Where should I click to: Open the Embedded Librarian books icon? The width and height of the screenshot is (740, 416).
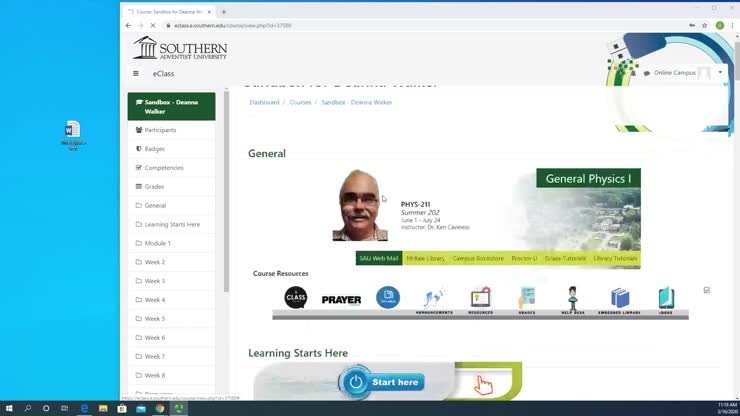(619, 300)
